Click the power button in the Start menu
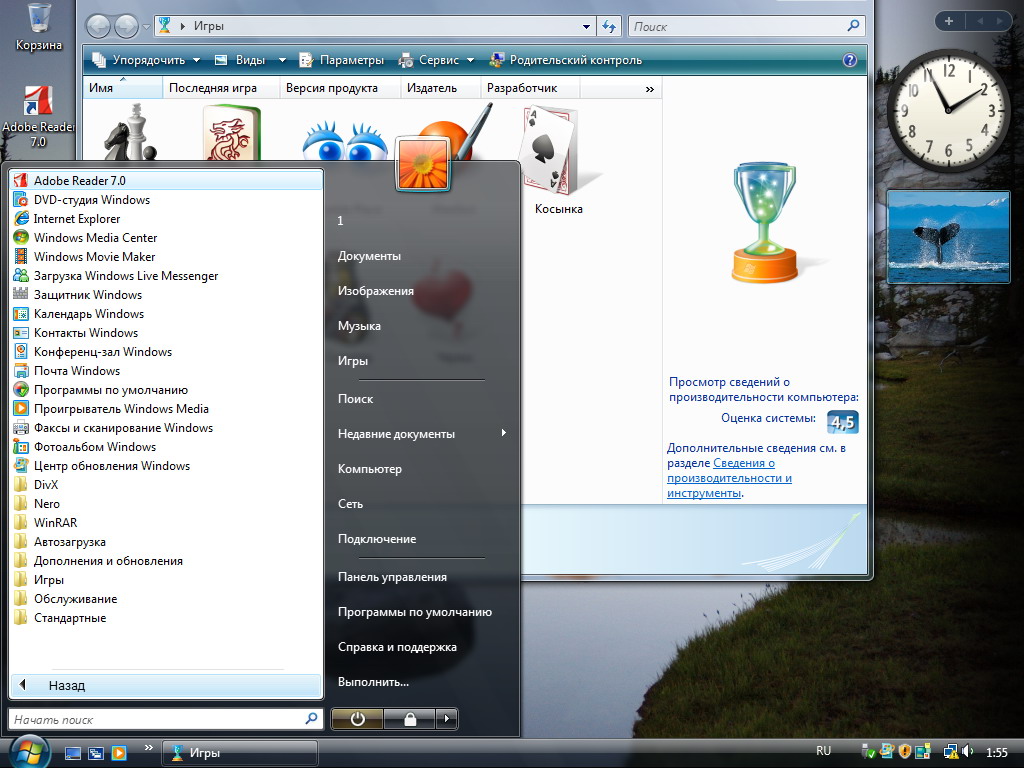Screen dimensions: 1024x768 (x=358, y=718)
